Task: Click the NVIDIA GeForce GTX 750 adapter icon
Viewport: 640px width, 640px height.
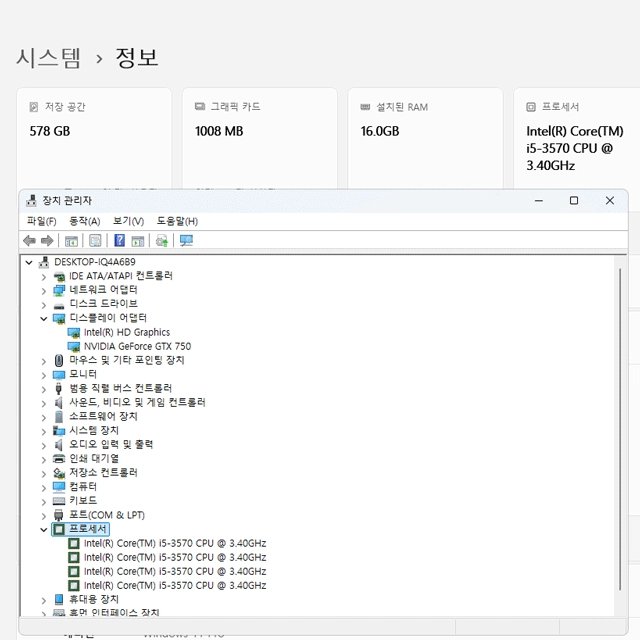Action: click(73, 347)
